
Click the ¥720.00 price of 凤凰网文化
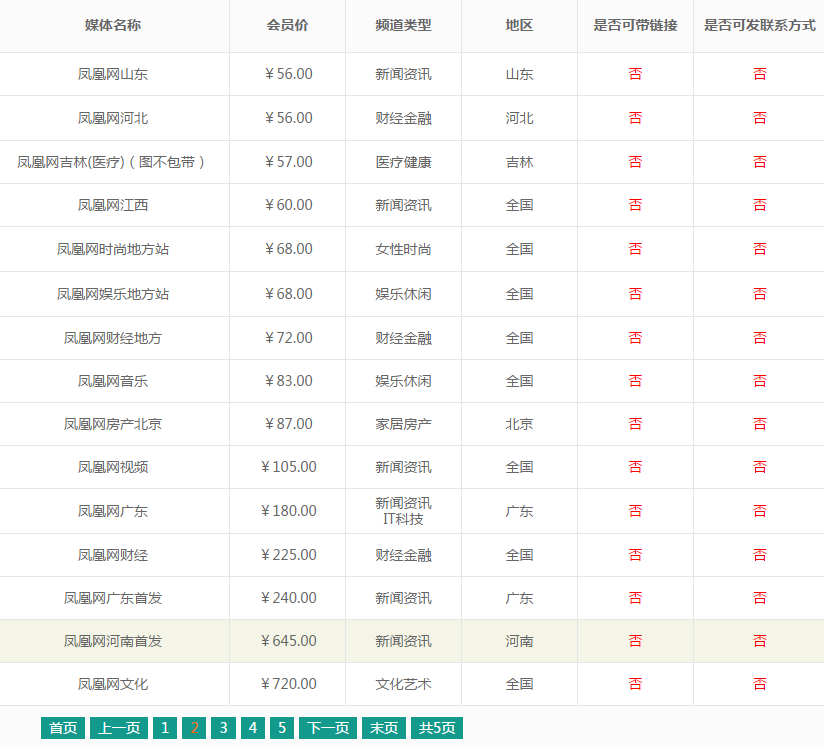click(288, 684)
